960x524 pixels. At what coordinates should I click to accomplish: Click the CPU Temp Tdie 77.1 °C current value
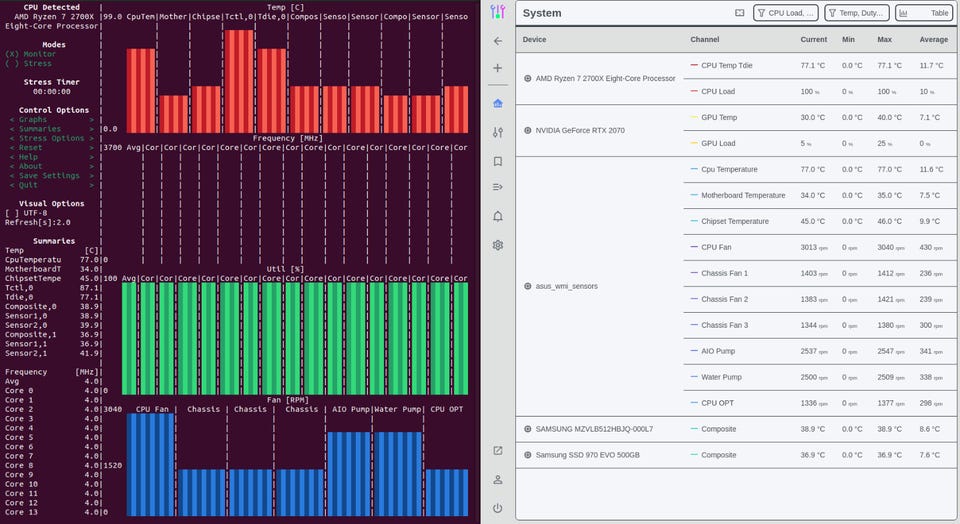[812, 66]
